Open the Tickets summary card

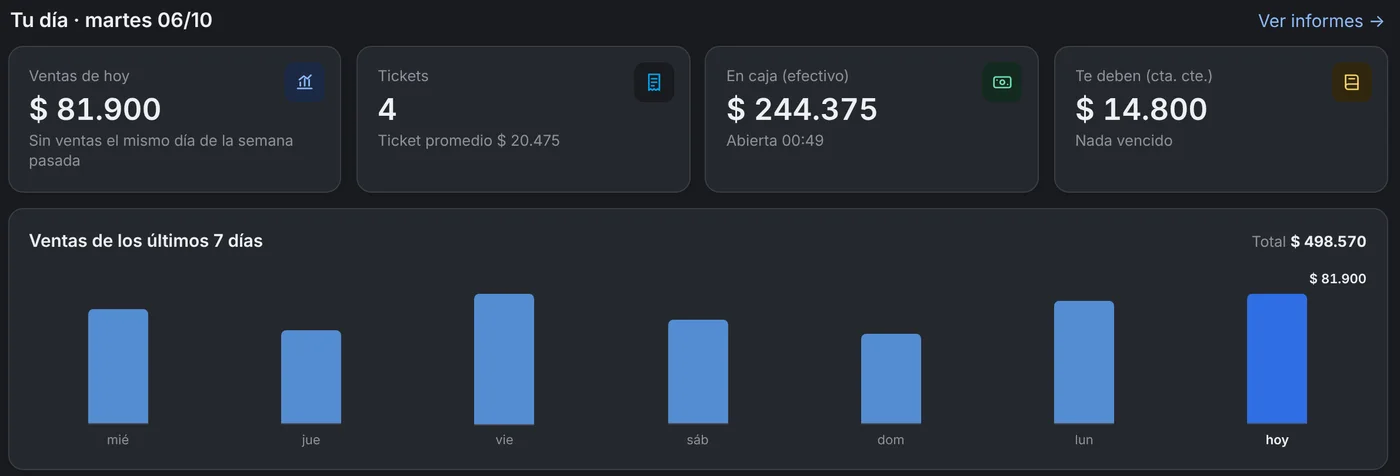click(523, 119)
